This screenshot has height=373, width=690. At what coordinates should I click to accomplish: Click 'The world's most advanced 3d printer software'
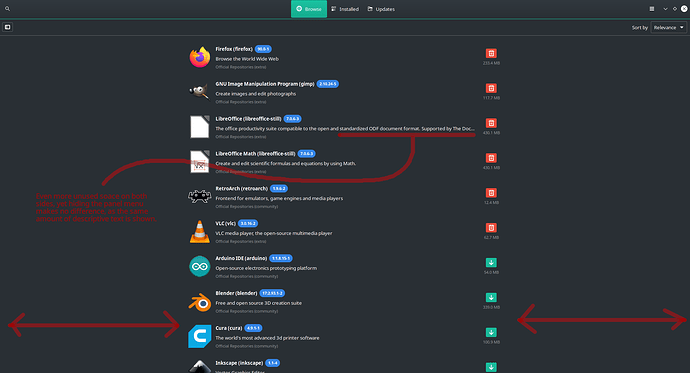point(267,338)
